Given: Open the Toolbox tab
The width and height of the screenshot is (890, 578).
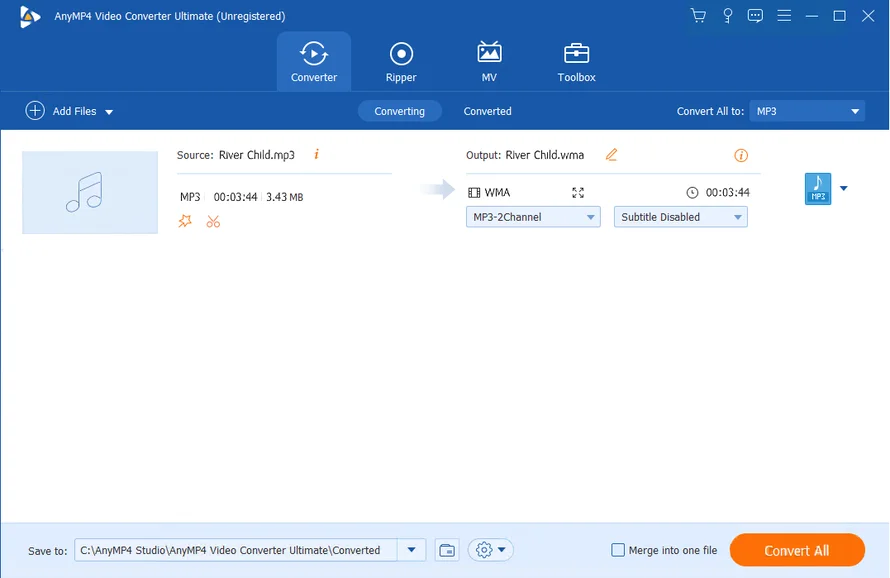Looking at the screenshot, I should [x=576, y=61].
